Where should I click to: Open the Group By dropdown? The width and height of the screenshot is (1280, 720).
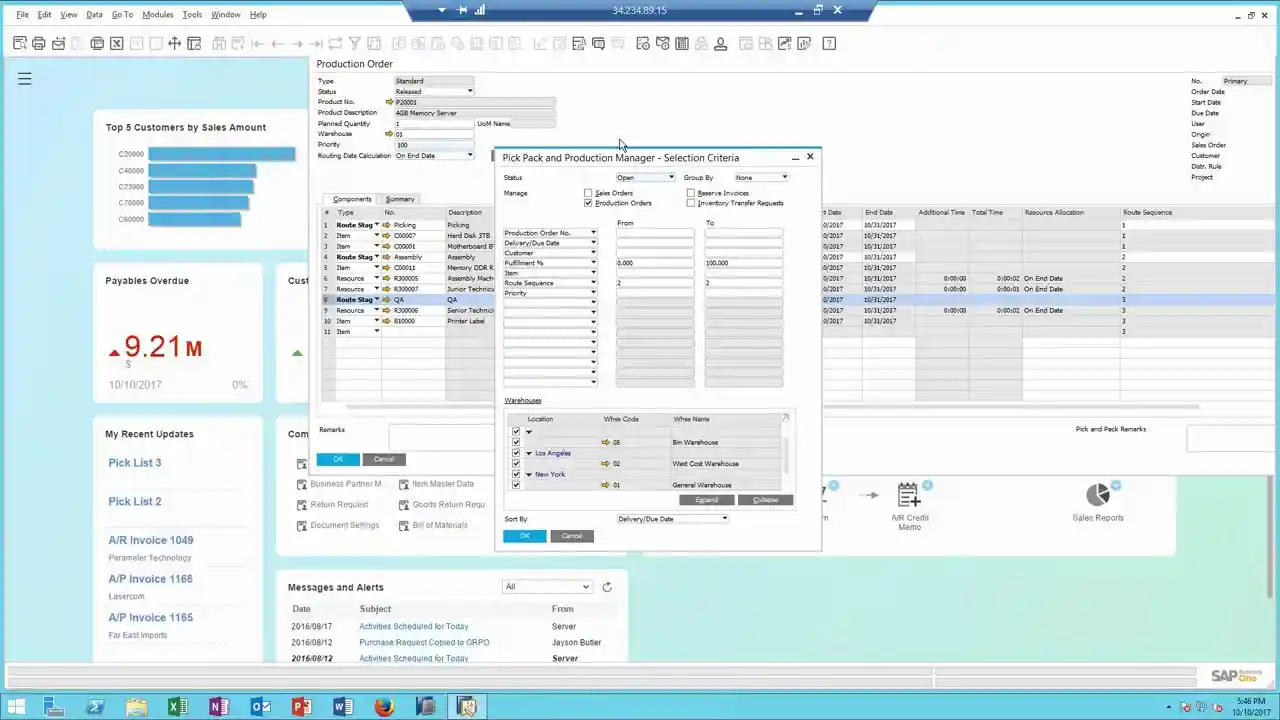pos(761,177)
